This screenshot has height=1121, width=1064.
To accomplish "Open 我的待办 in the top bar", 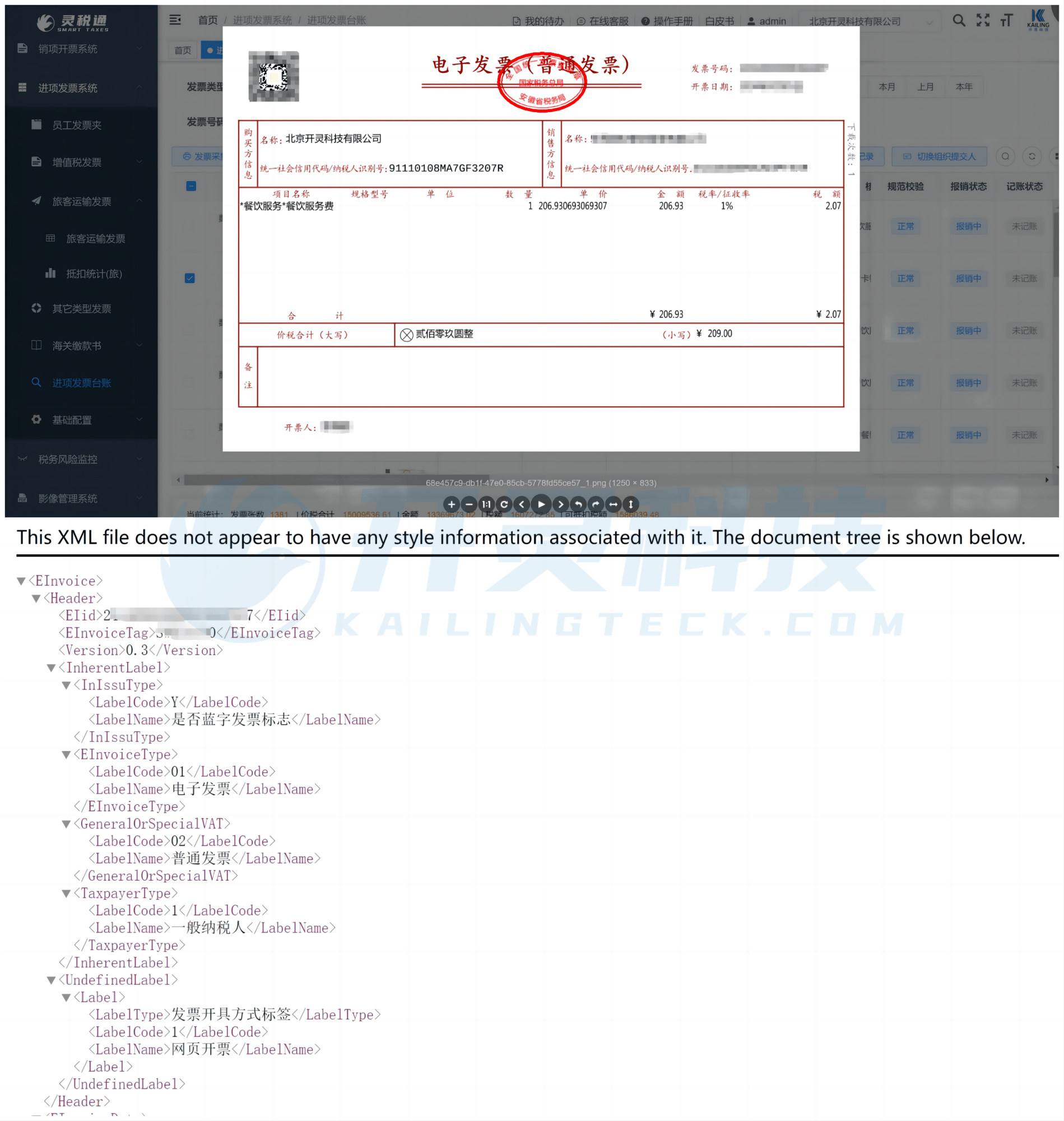I will pos(538,21).
